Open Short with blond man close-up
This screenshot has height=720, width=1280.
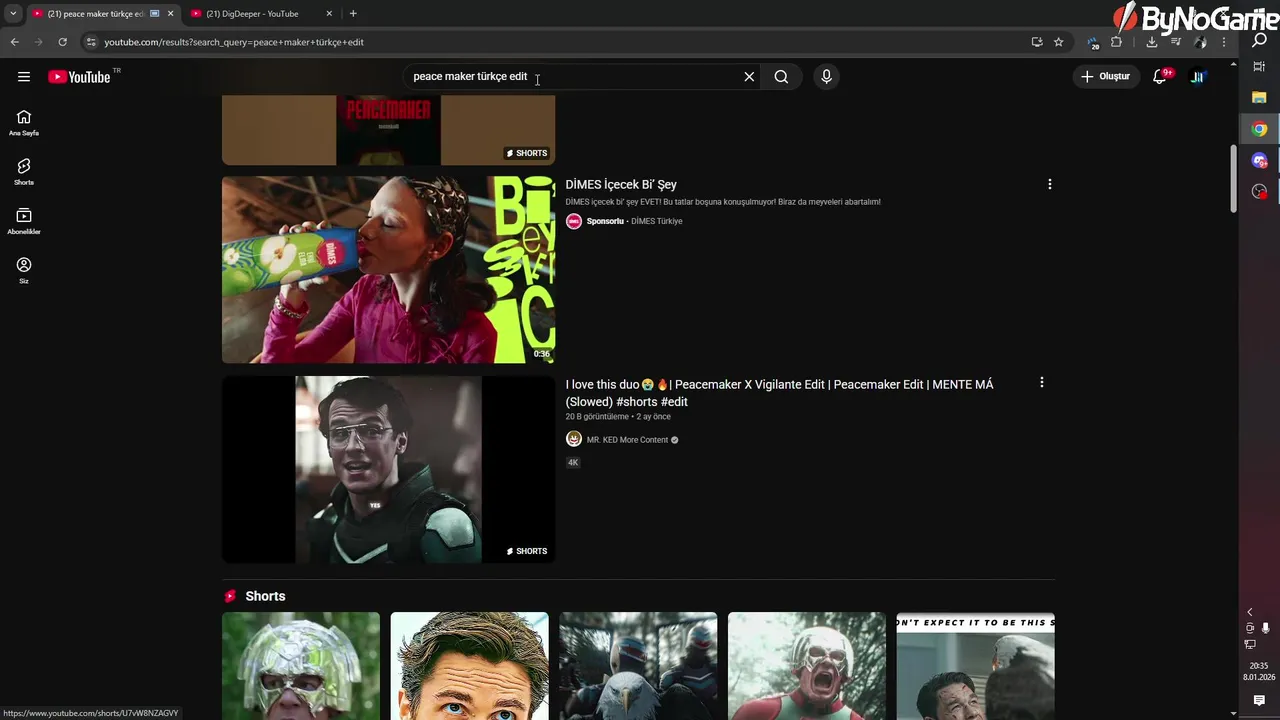point(469,666)
